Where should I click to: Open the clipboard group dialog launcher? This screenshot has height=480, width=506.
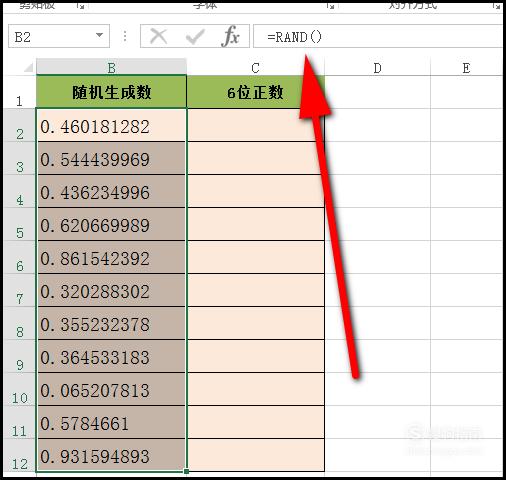click(x=80, y=5)
